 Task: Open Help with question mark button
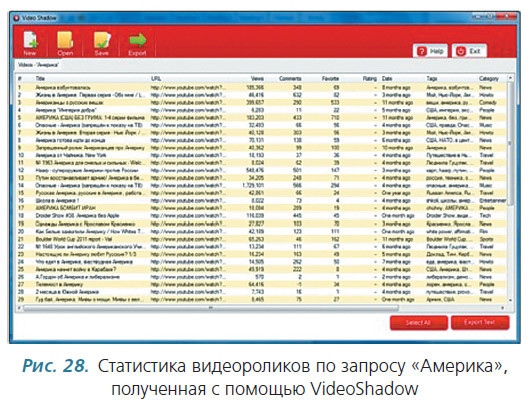pyautogui.click(x=430, y=51)
